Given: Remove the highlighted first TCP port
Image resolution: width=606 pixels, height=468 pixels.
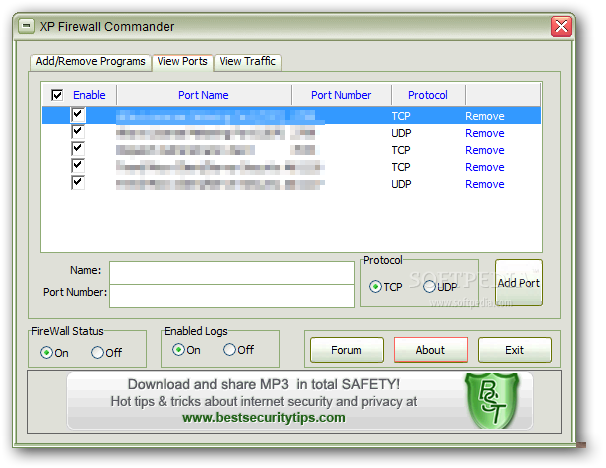Looking at the screenshot, I should [485, 116].
